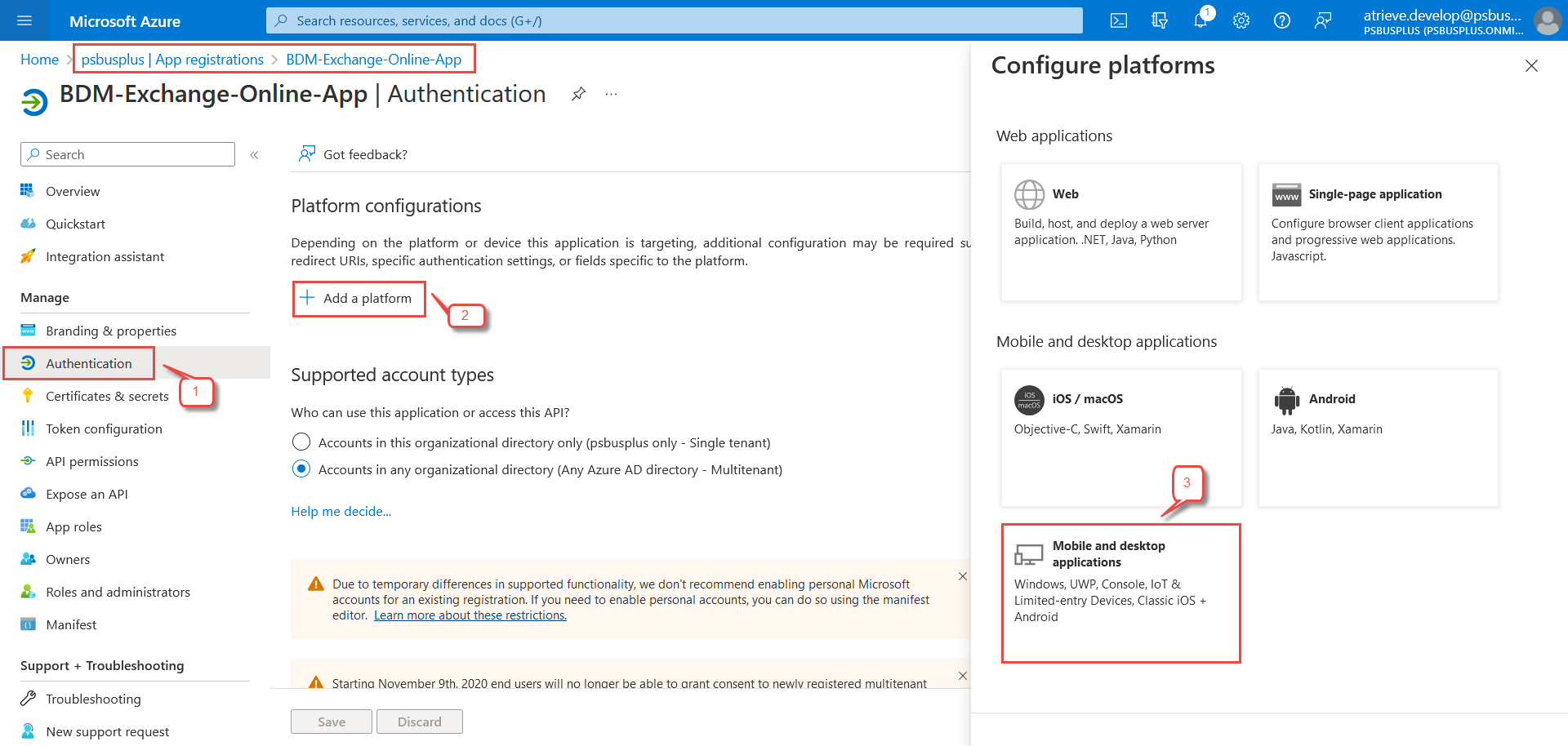Click the feedback icon in the top bar
The width and height of the screenshot is (1568, 746).
[1323, 20]
